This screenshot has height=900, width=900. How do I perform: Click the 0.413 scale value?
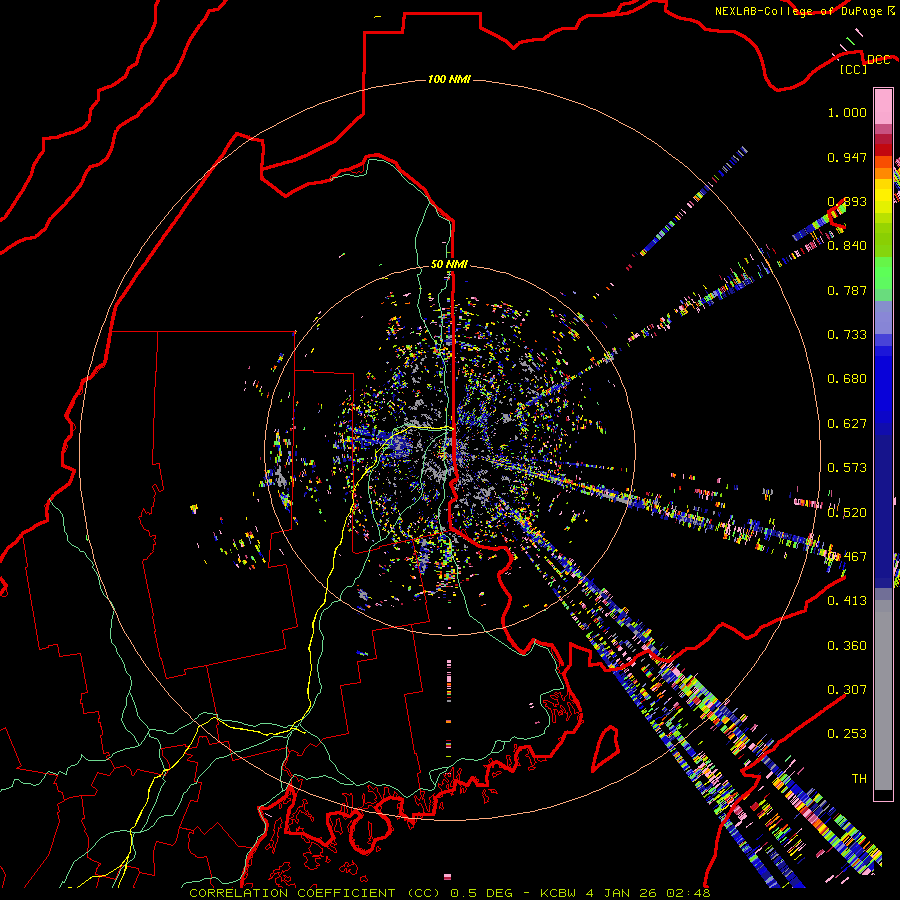(x=847, y=601)
